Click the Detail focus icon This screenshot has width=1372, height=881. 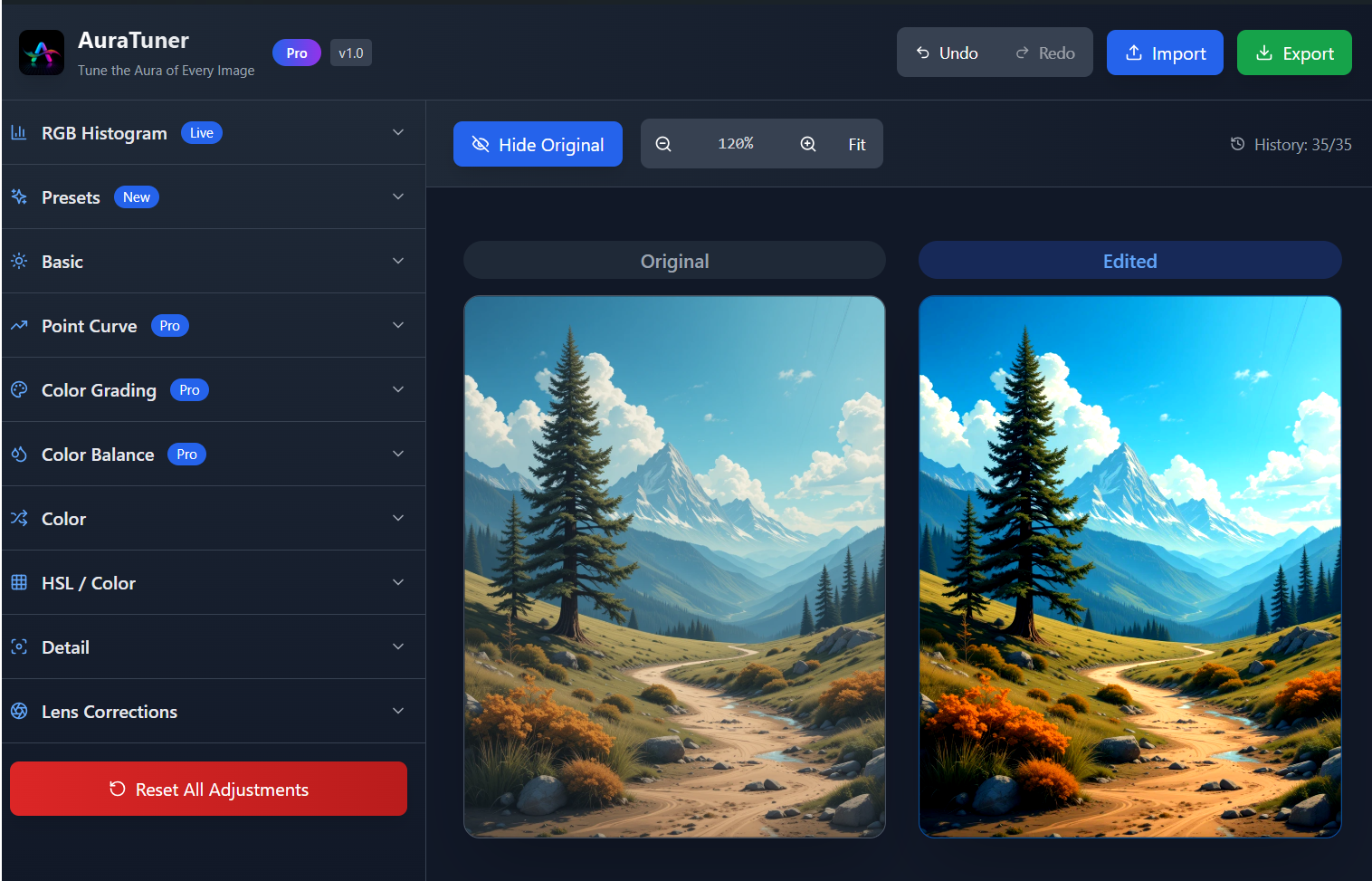coord(19,646)
